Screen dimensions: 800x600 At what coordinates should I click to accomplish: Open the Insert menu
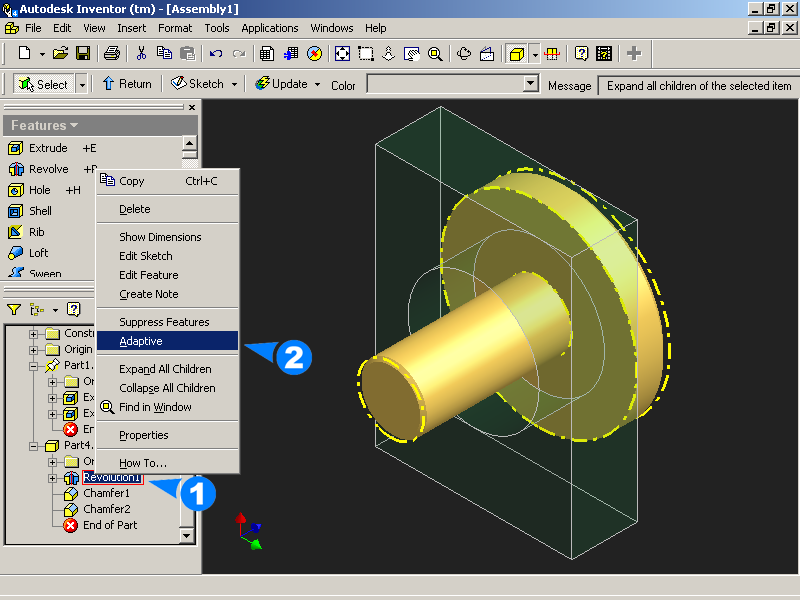132,28
